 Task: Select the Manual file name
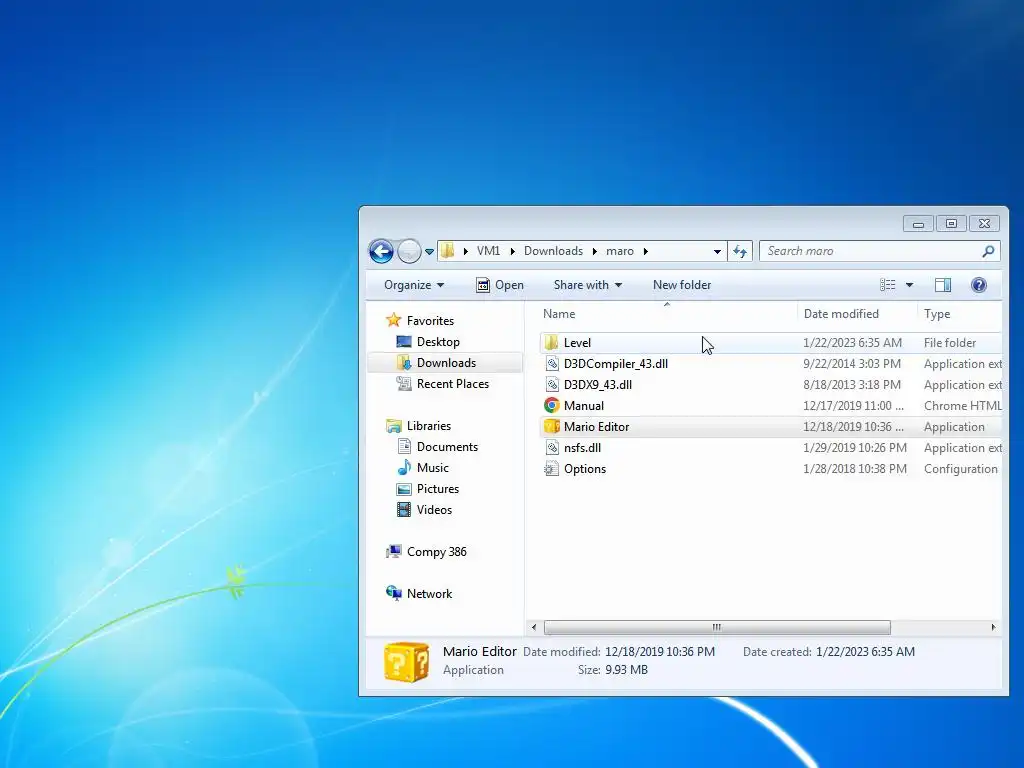point(584,406)
